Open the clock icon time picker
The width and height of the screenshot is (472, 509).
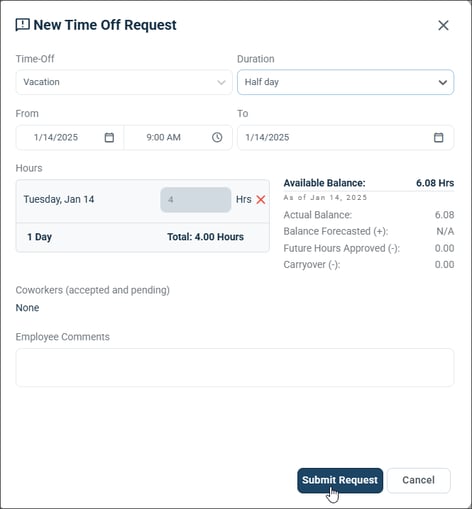(x=217, y=137)
